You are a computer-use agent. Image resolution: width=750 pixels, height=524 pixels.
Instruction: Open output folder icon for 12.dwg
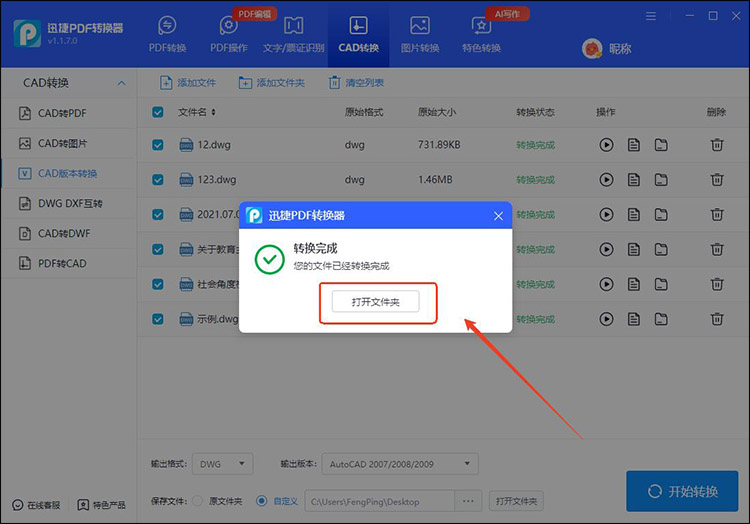[661, 145]
